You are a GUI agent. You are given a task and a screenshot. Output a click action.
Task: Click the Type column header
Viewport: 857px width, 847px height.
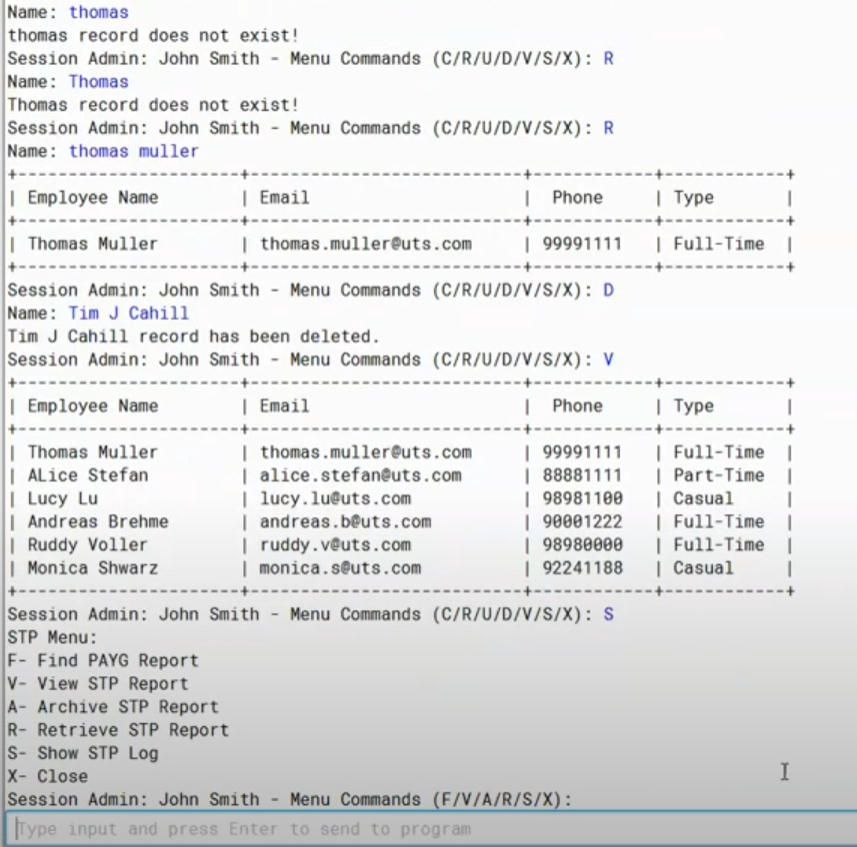(693, 406)
